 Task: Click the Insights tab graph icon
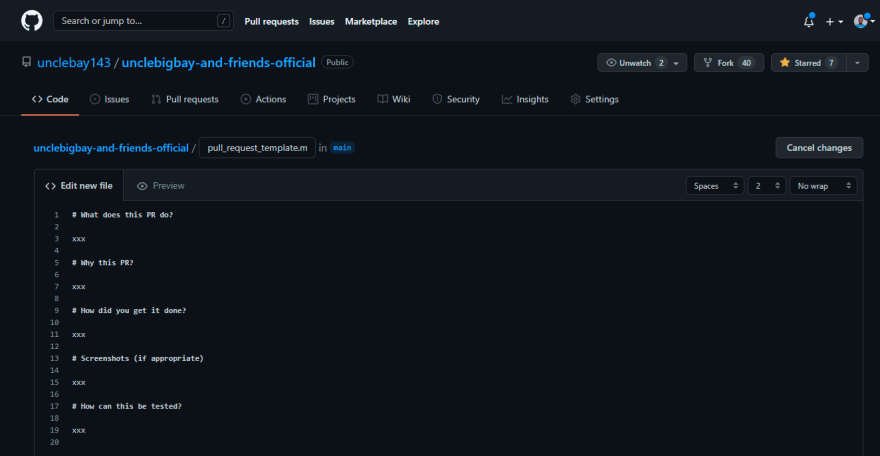point(507,99)
